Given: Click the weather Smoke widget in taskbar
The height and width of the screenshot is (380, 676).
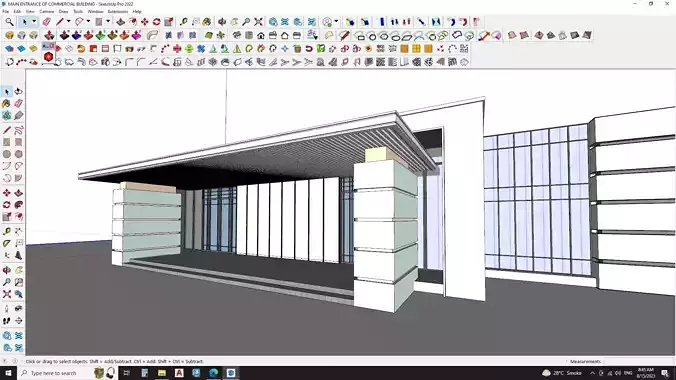Looking at the screenshot, I should 562,373.
